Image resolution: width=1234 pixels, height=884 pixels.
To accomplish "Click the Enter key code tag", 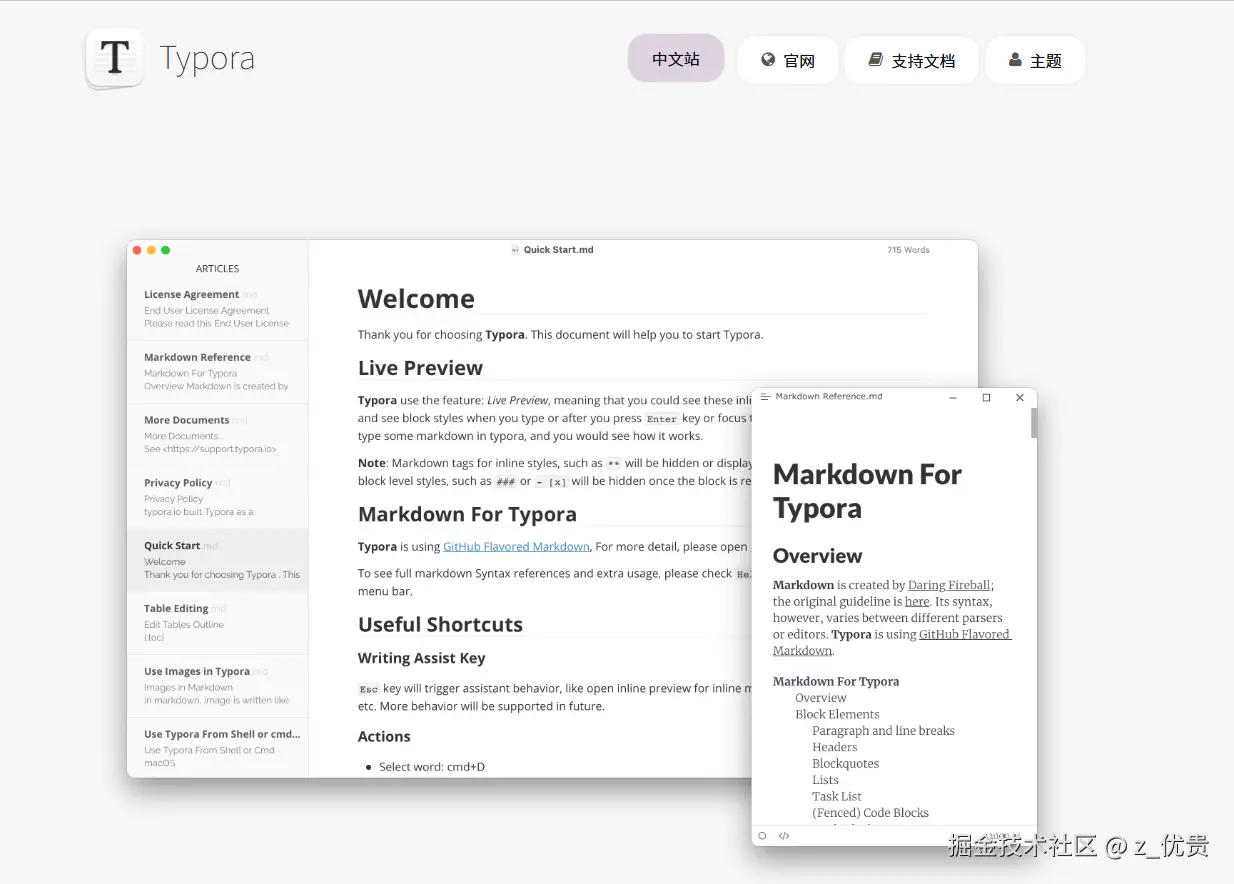I will click(x=661, y=419).
